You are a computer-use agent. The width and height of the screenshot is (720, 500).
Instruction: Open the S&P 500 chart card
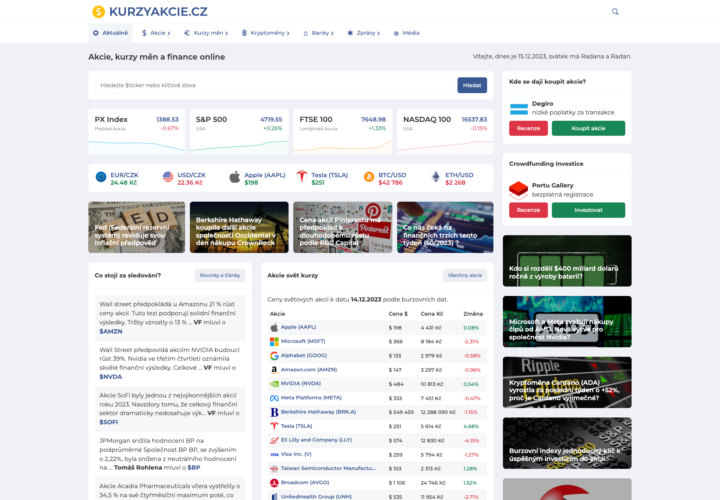239,132
